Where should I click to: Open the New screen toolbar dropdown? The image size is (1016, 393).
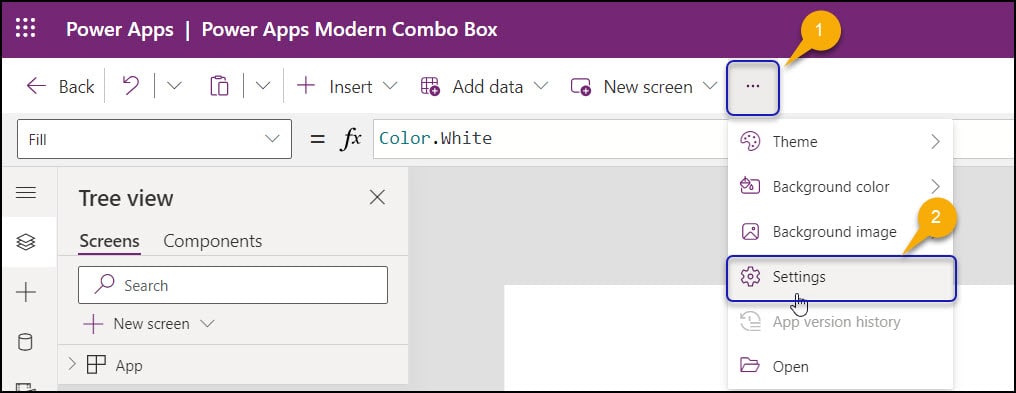pos(644,86)
